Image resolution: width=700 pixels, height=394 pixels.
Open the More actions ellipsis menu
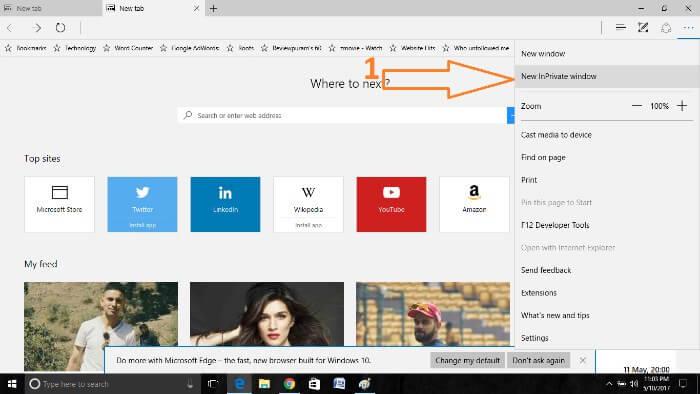(x=688, y=28)
